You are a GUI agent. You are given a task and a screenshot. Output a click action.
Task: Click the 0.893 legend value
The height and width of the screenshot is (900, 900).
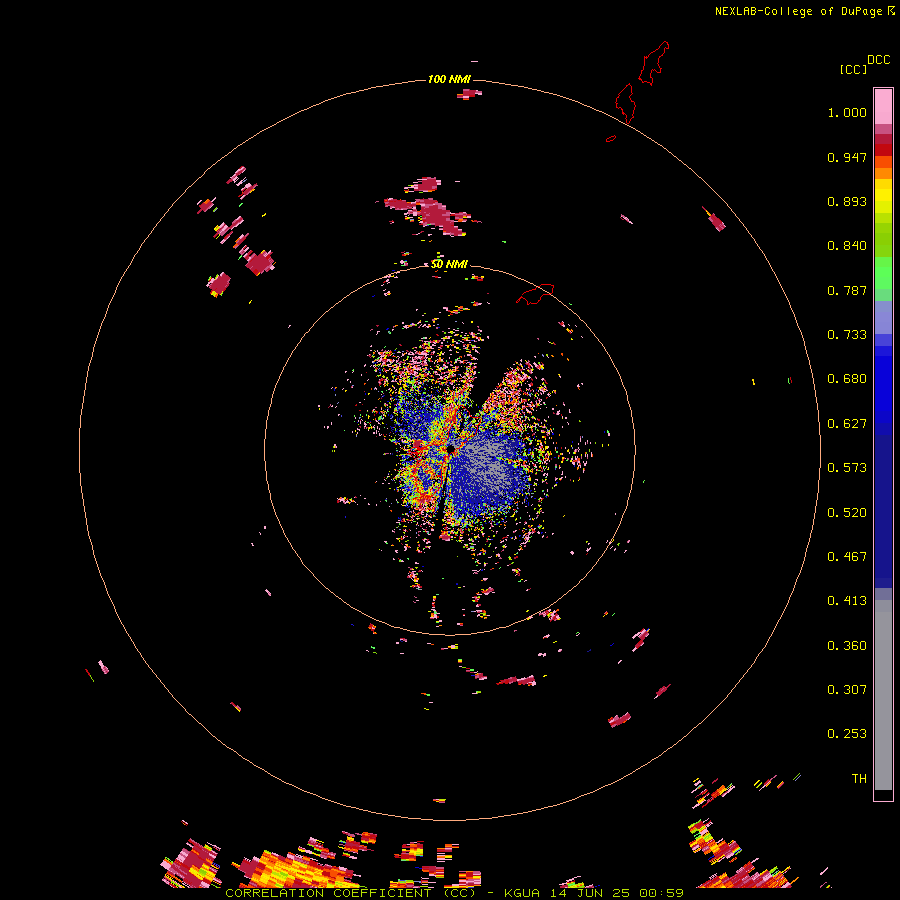847,201
